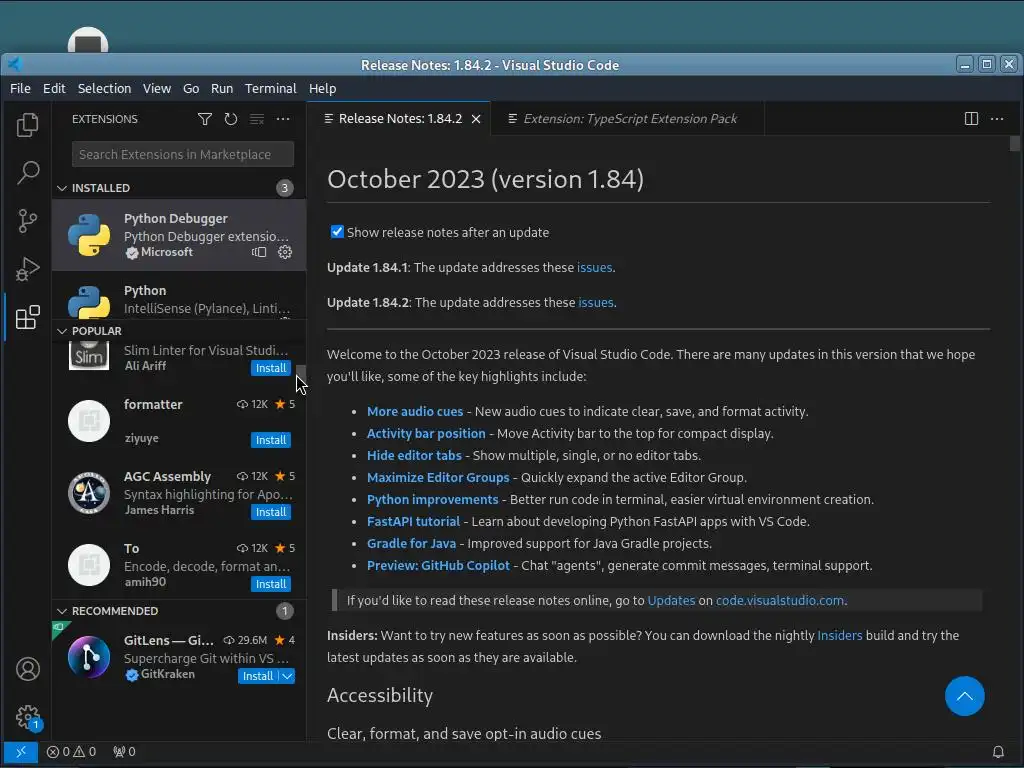Clear extensions search results icon
This screenshot has width=1024, height=768.
point(257,119)
